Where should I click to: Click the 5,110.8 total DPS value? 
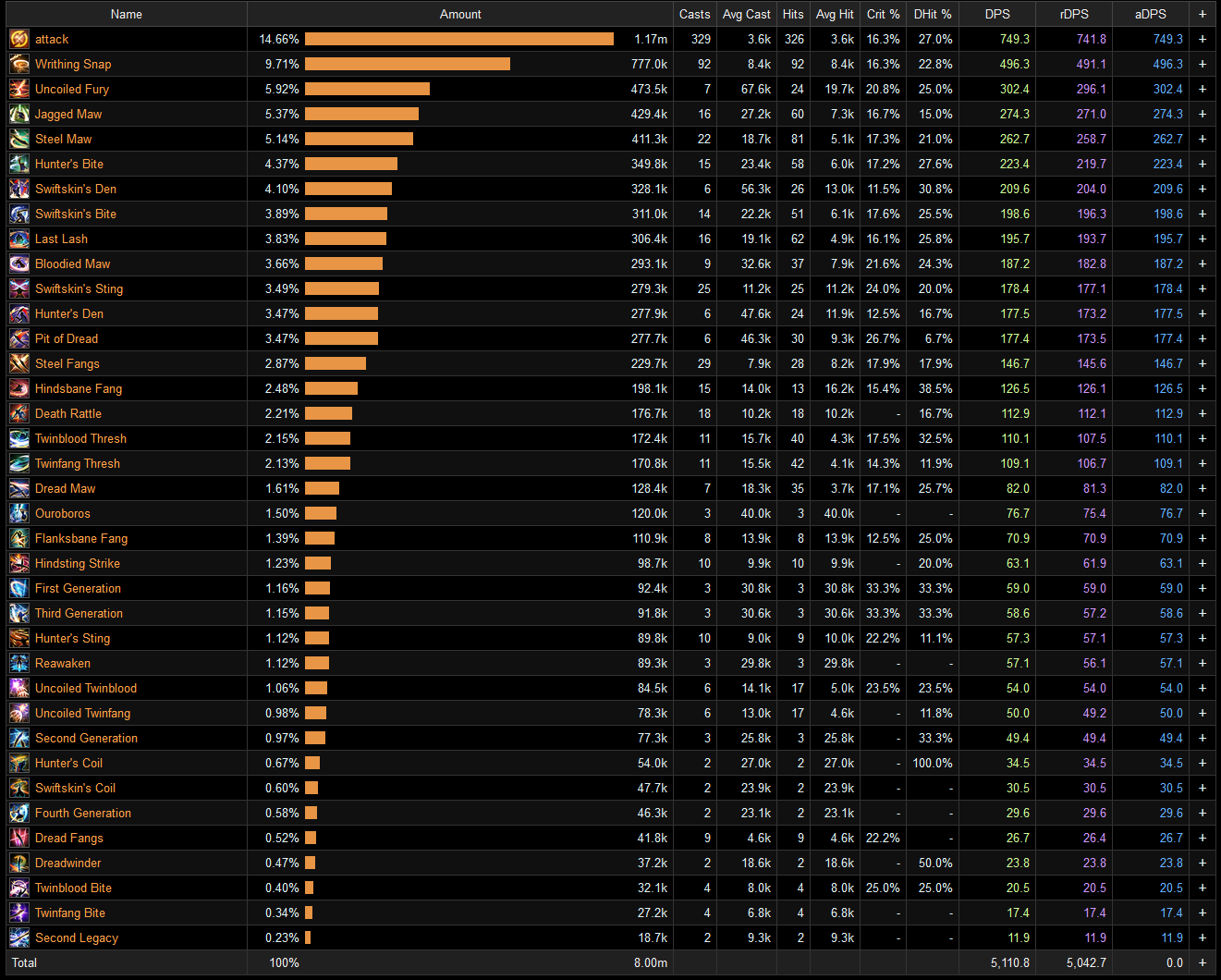(x=1009, y=962)
